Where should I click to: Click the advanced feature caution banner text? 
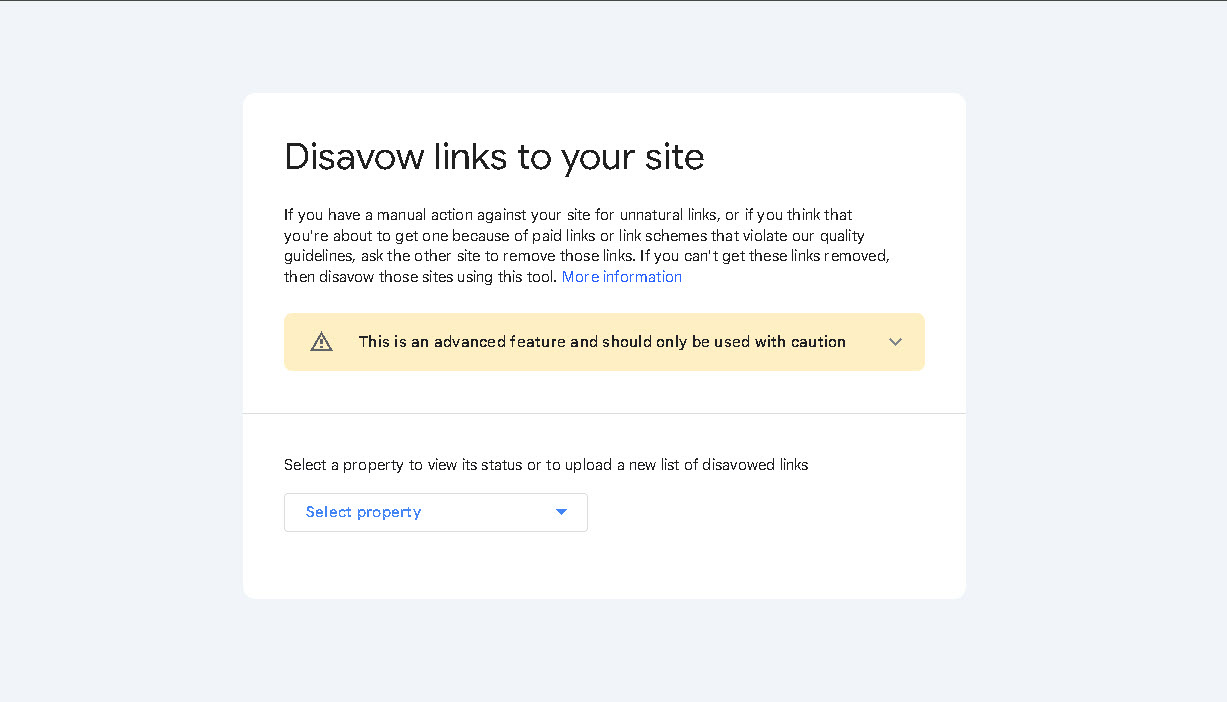click(x=602, y=342)
